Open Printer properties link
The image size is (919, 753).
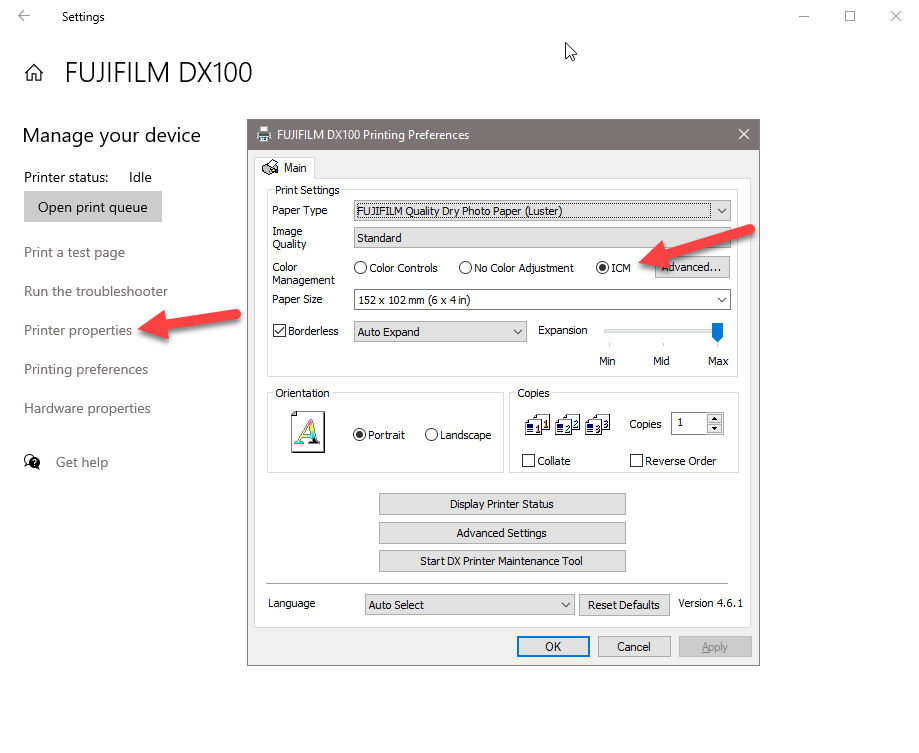78,330
